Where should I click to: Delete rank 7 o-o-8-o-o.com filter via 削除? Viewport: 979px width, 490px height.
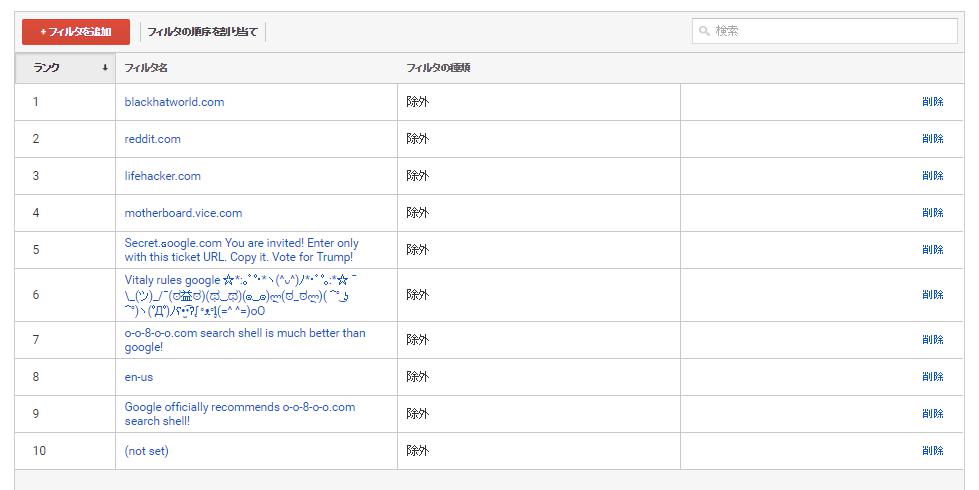(933, 340)
